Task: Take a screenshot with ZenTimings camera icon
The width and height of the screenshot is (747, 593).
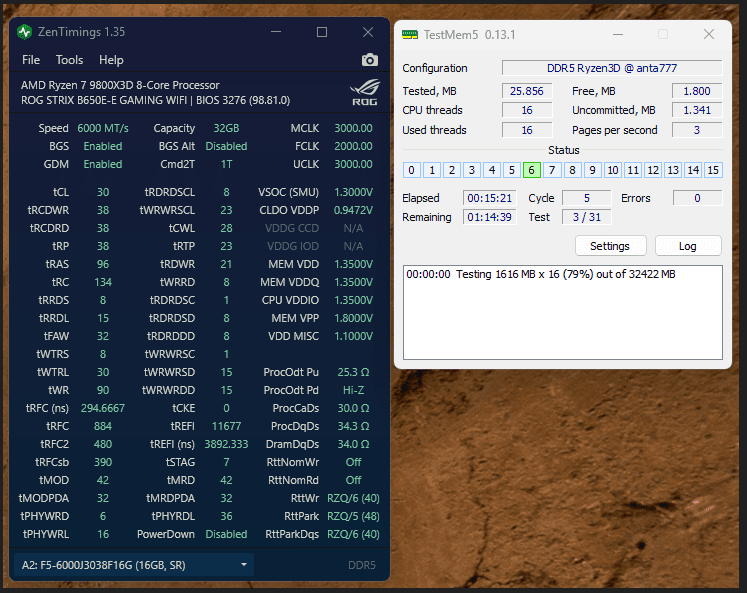Action: [369, 60]
